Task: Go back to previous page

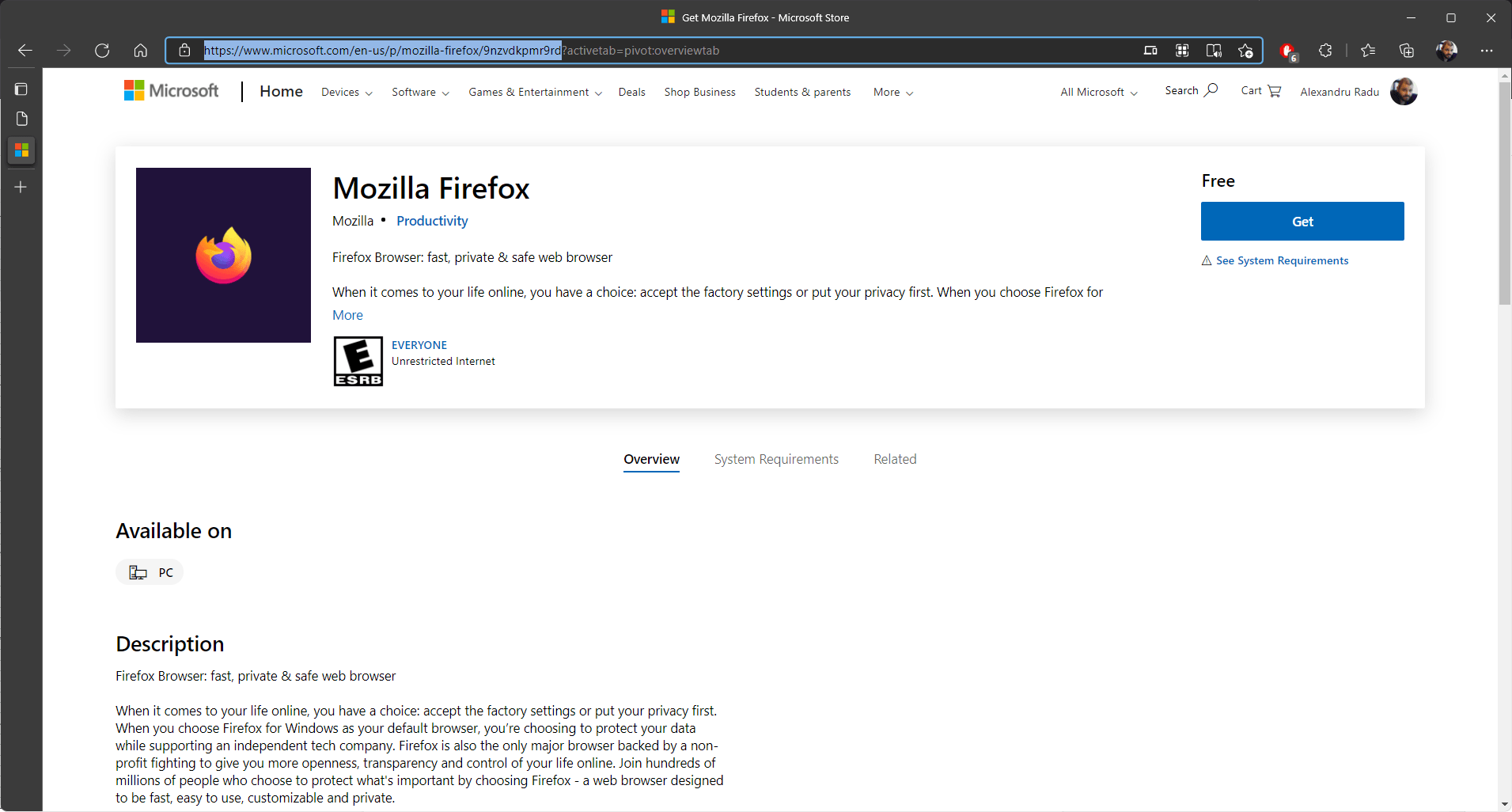Action: pos(25,51)
